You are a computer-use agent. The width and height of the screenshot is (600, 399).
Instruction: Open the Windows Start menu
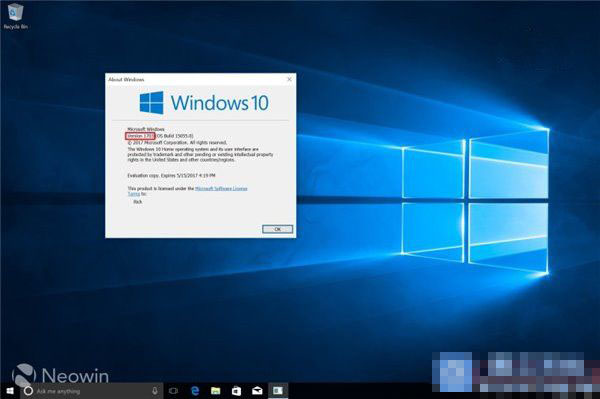pos(10,391)
